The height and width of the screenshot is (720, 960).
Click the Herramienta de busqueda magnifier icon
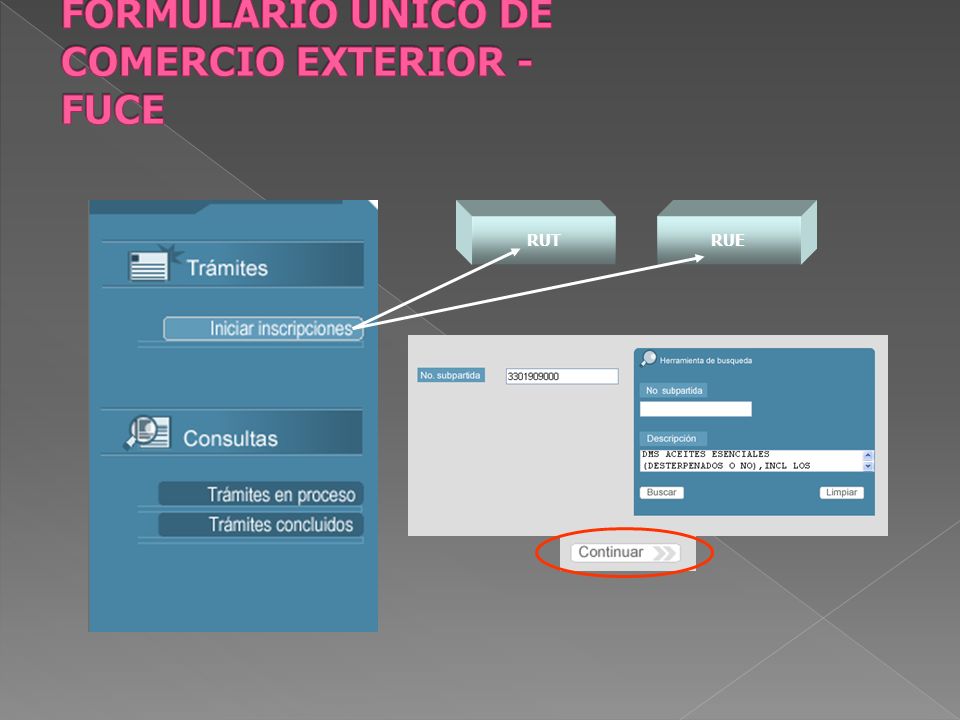pyautogui.click(x=648, y=358)
